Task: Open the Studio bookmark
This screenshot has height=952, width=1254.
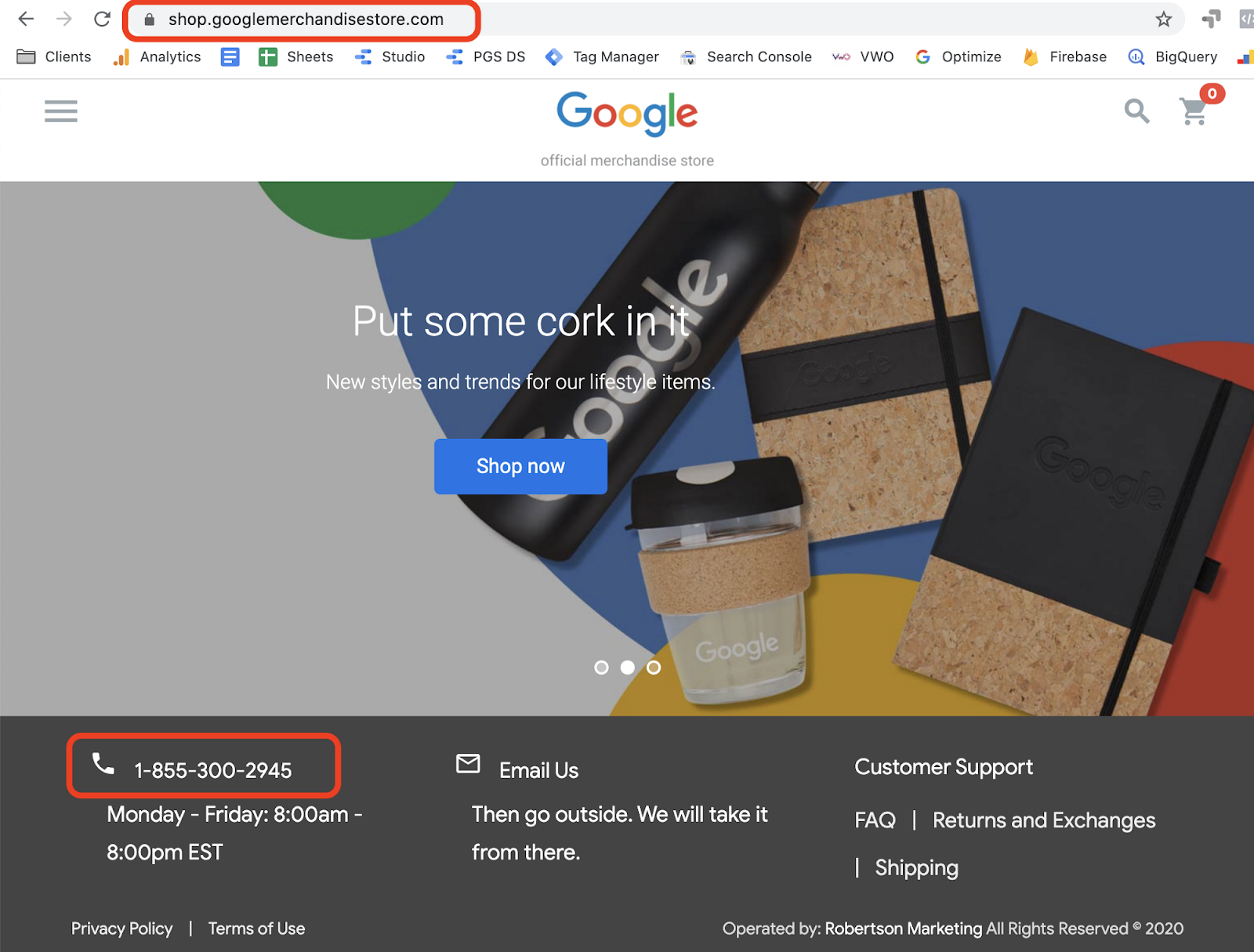Action: [x=390, y=56]
